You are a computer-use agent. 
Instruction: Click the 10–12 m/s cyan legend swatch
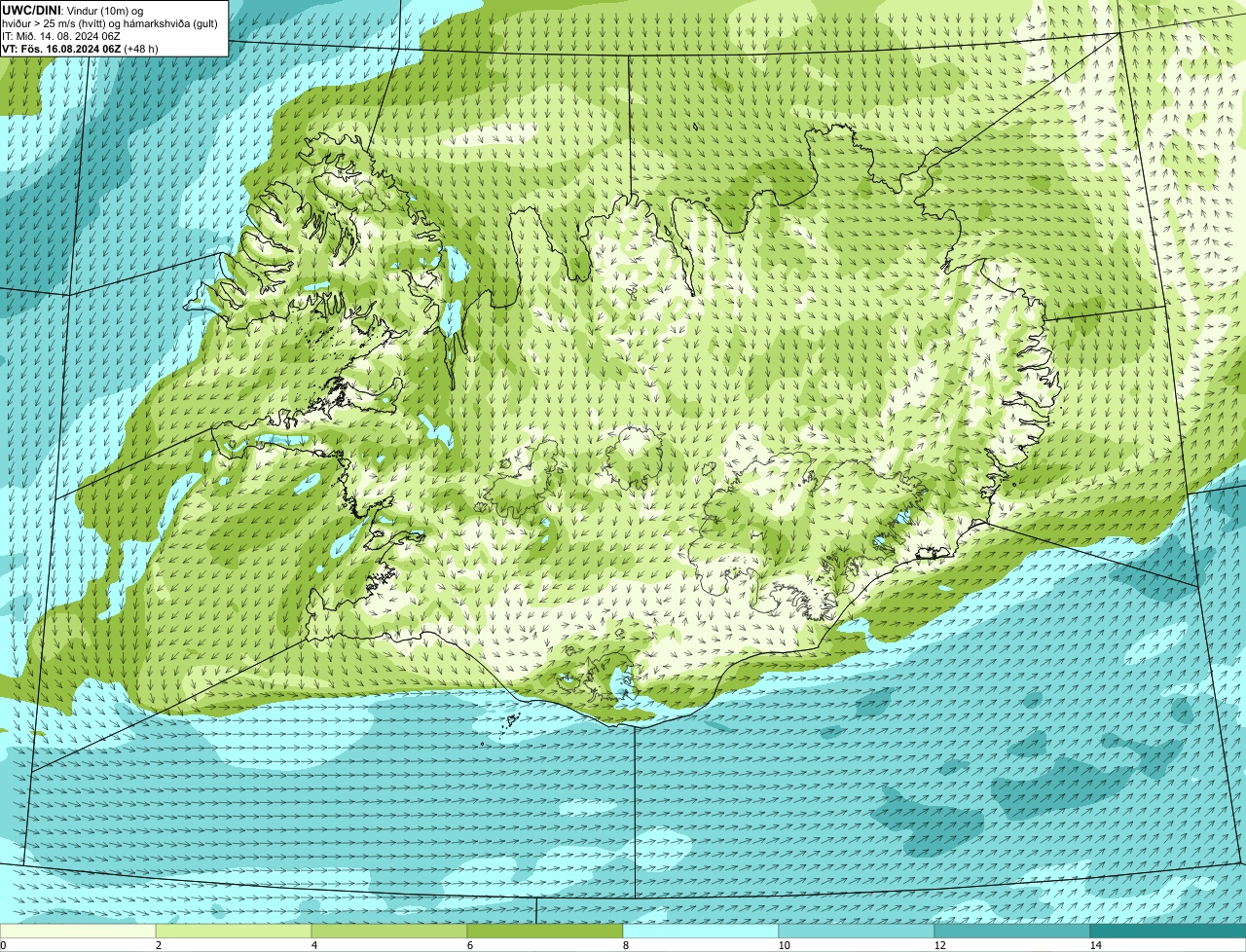857,932
